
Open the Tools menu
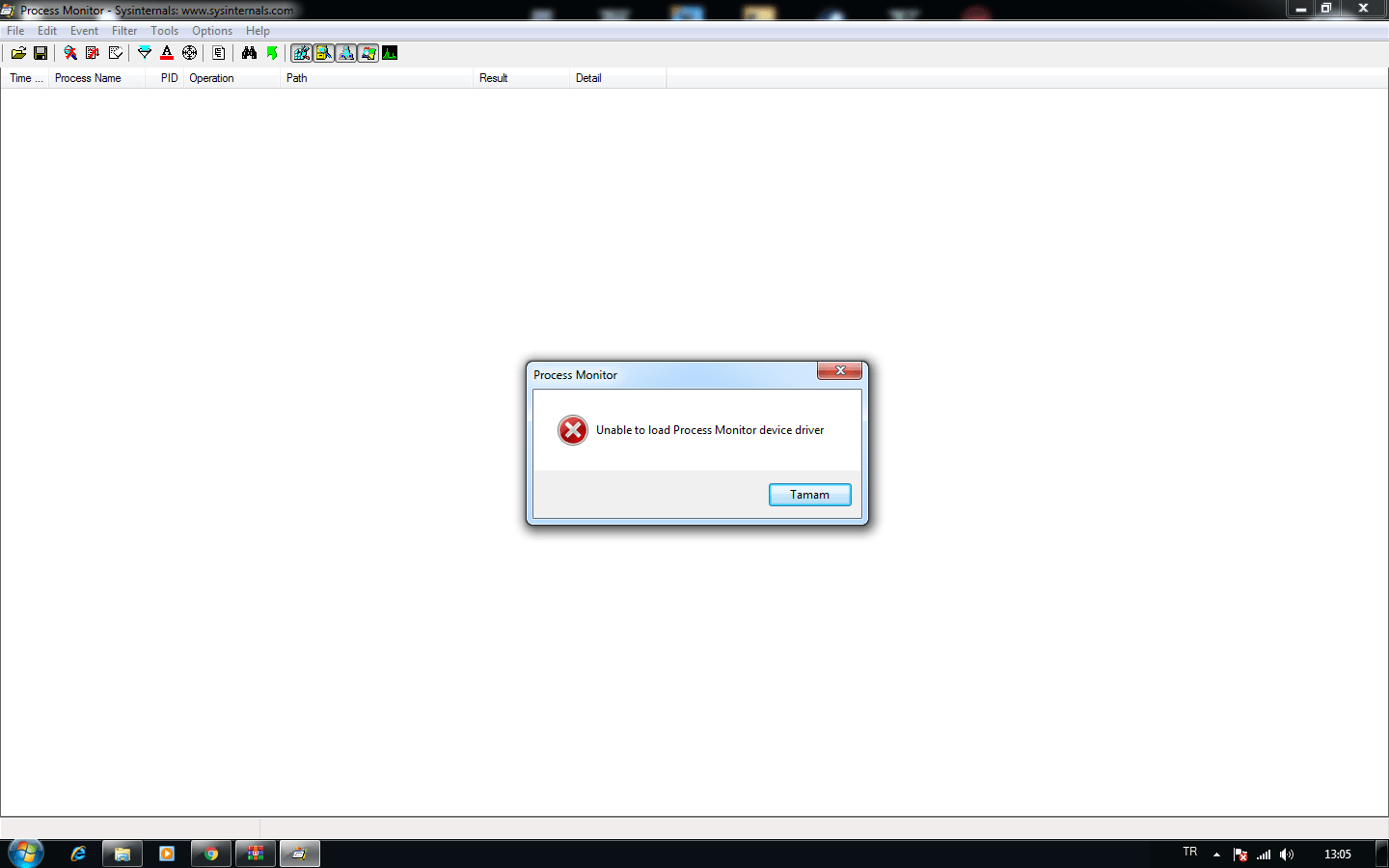click(164, 31)
